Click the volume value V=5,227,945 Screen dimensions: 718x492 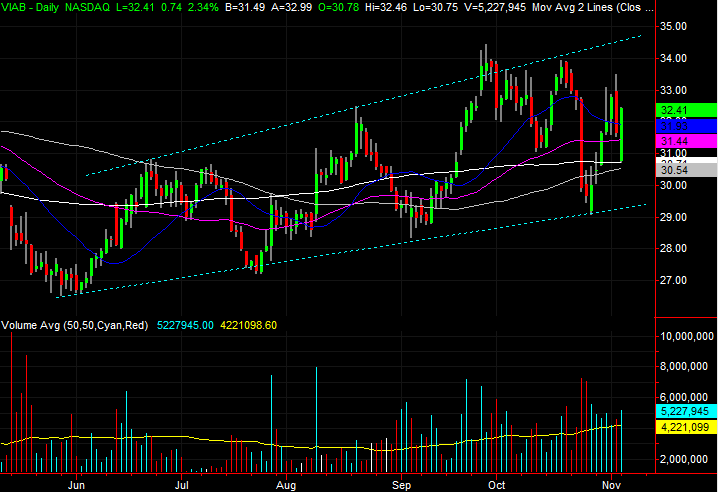(x=495, y=7)
